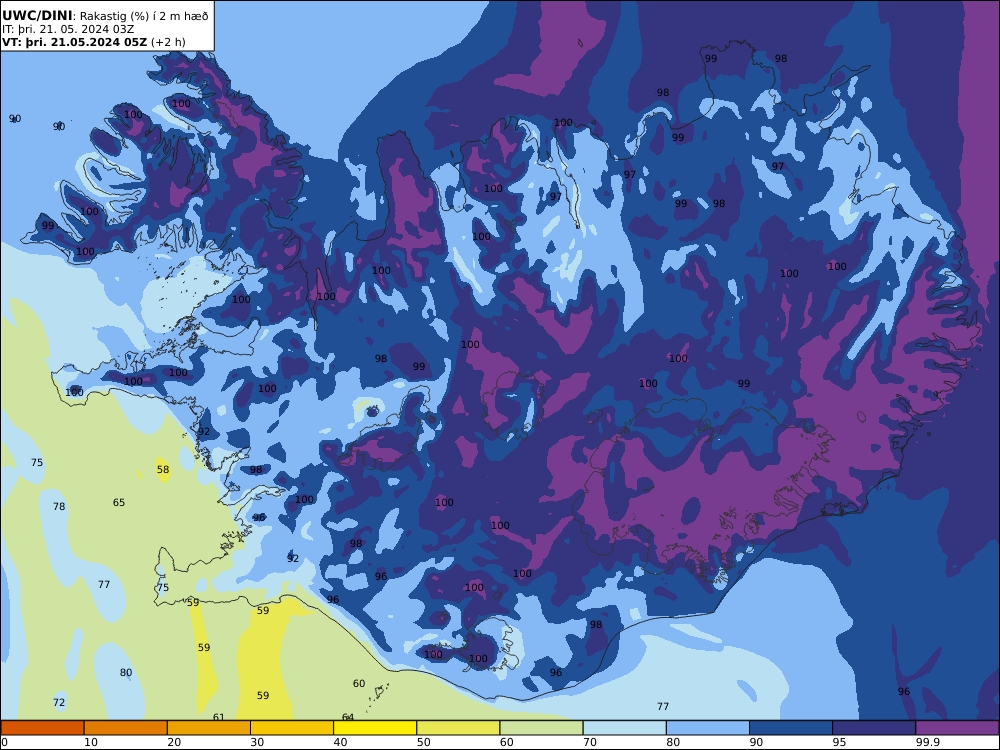
Task: Click the '64' value near the small islands
Action: (348, 717)
